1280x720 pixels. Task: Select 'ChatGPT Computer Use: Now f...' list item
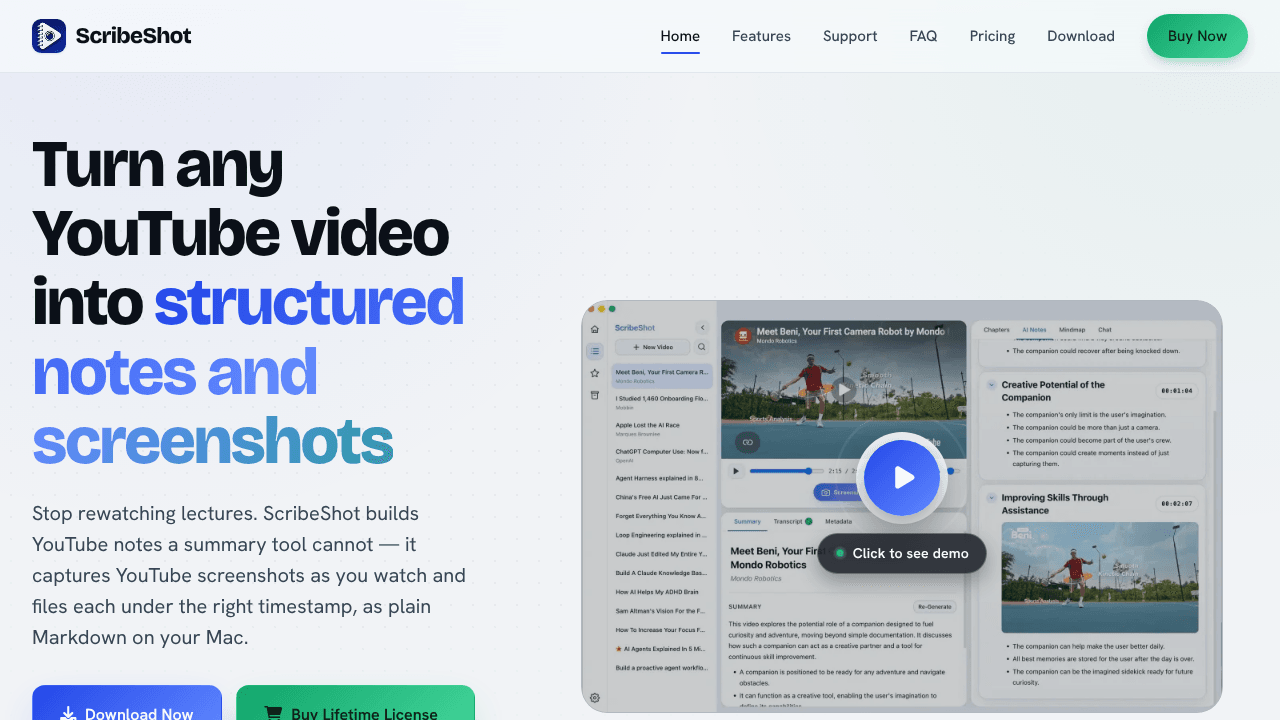coord(662,455)
